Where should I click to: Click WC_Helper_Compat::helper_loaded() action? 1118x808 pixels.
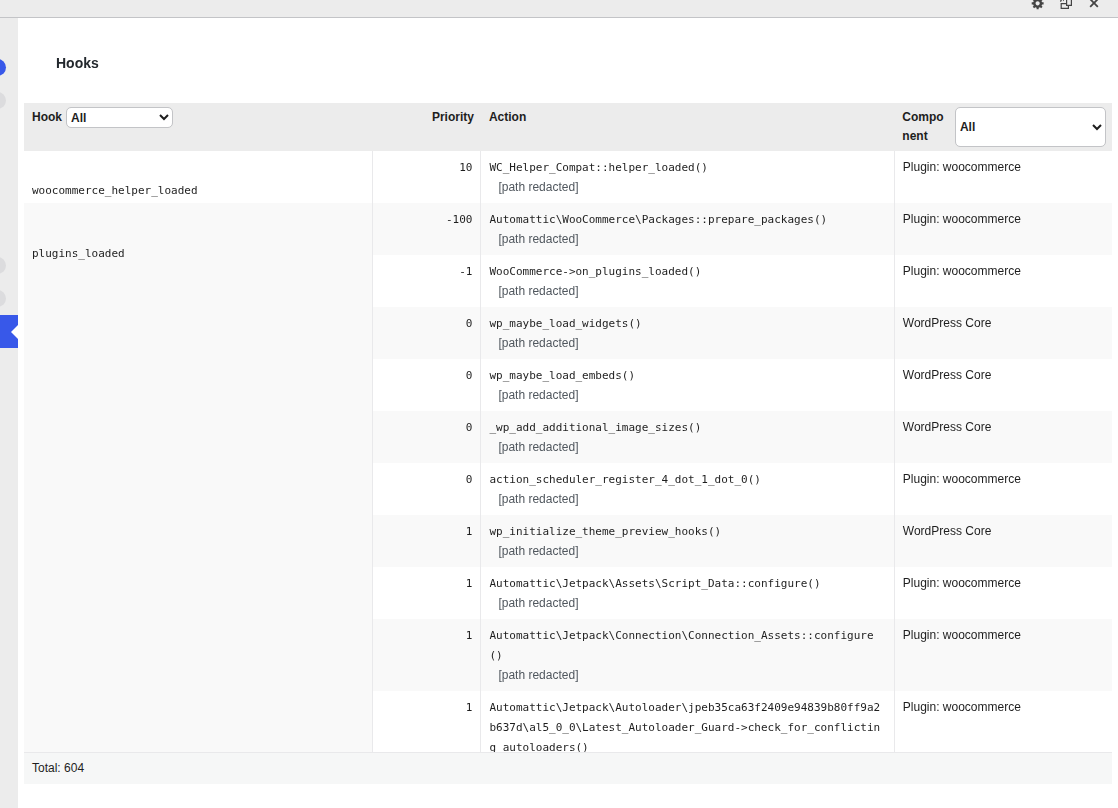598,168
